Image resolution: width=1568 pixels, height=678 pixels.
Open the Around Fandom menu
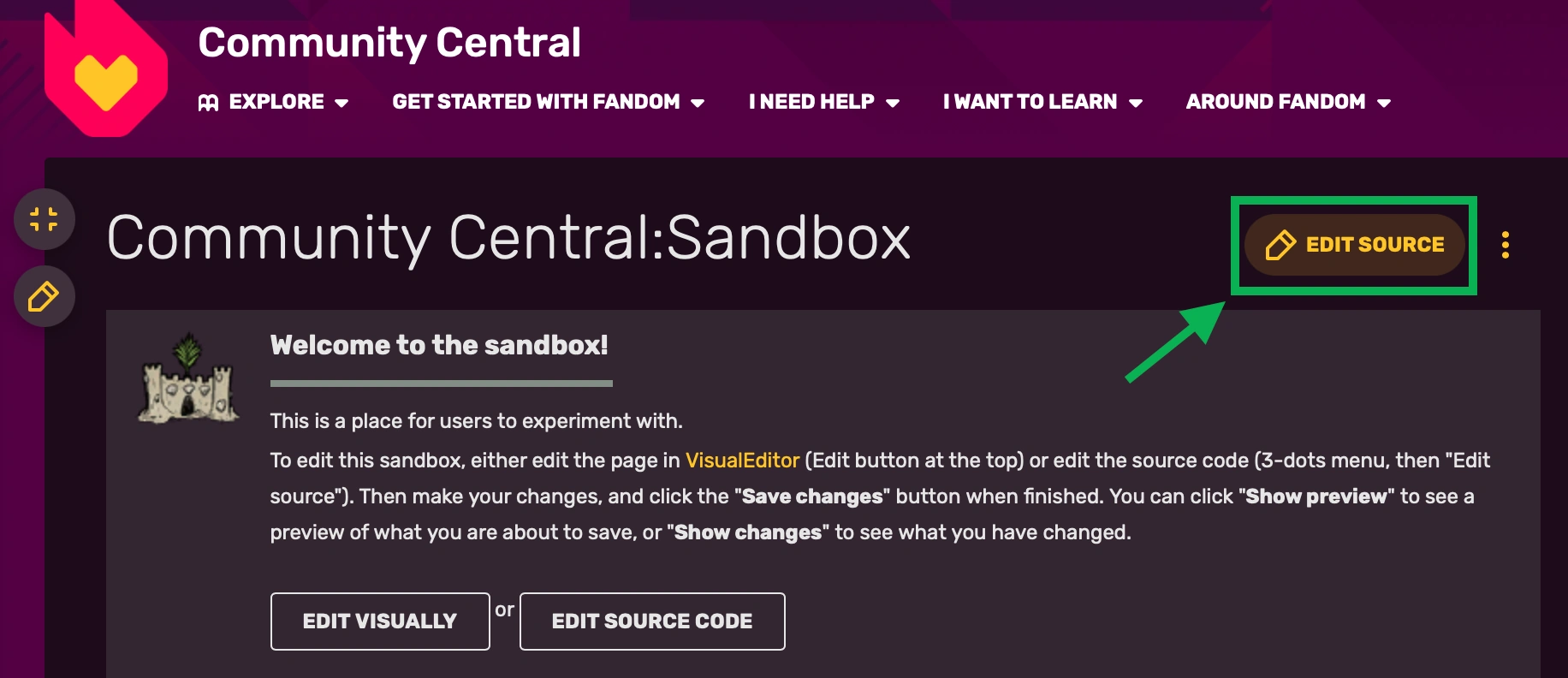point(1274,102)
